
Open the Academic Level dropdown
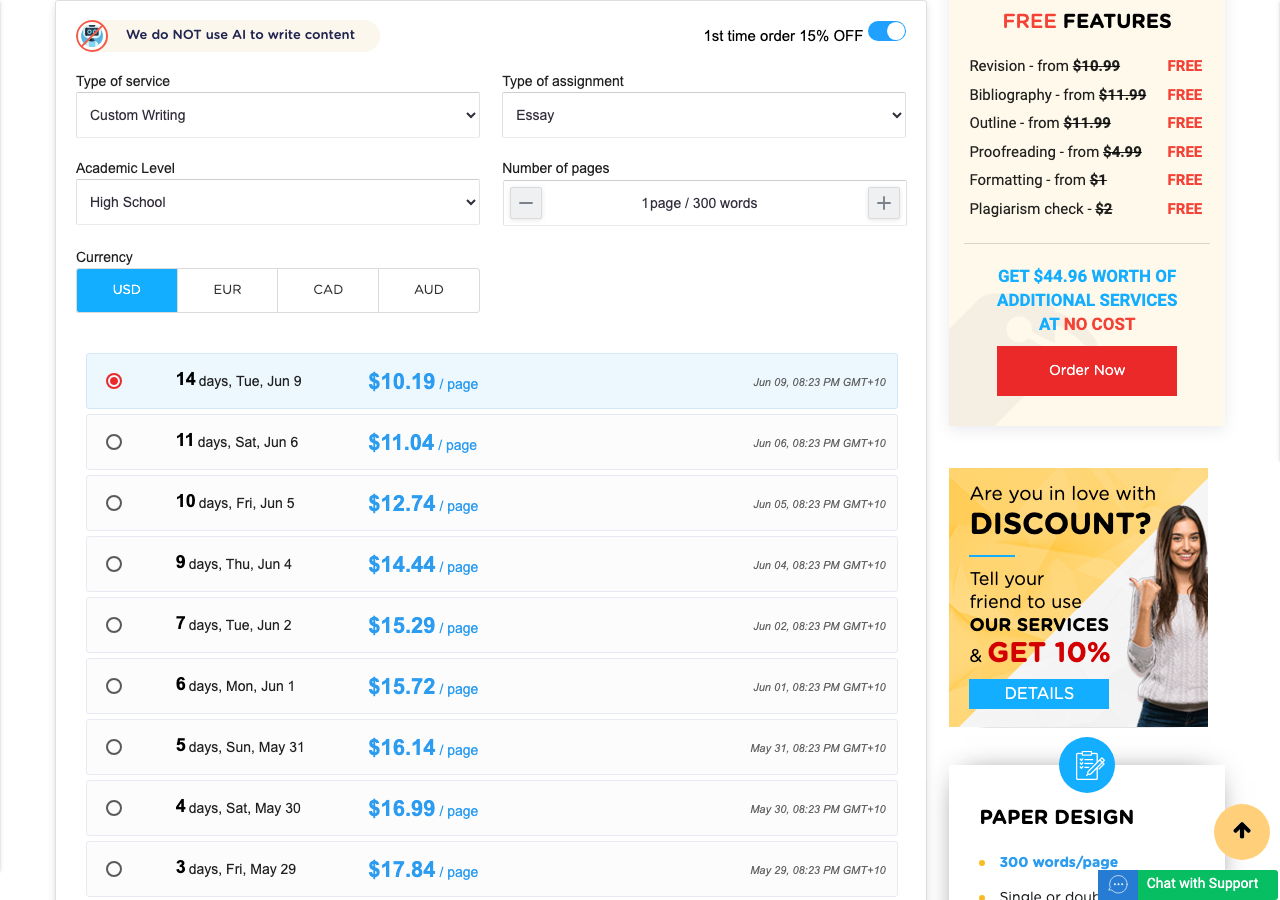click(278, 202)
